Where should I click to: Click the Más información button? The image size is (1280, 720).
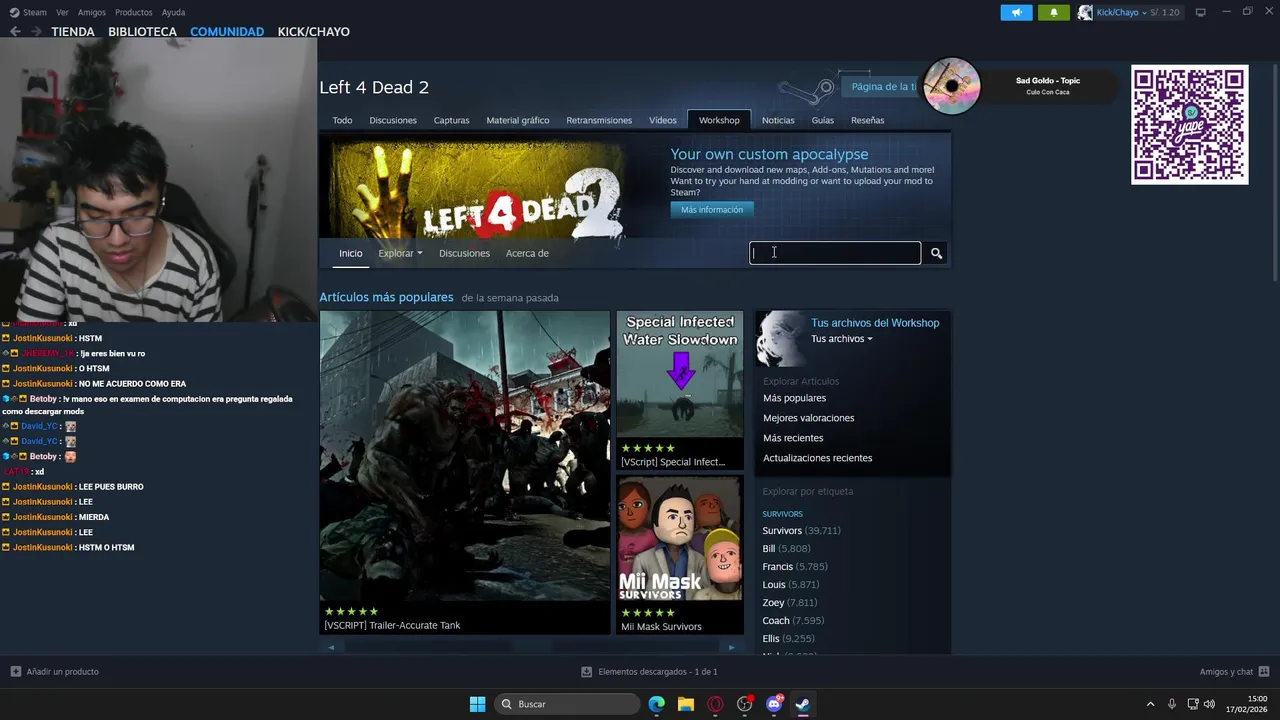[x=712, y=210]
